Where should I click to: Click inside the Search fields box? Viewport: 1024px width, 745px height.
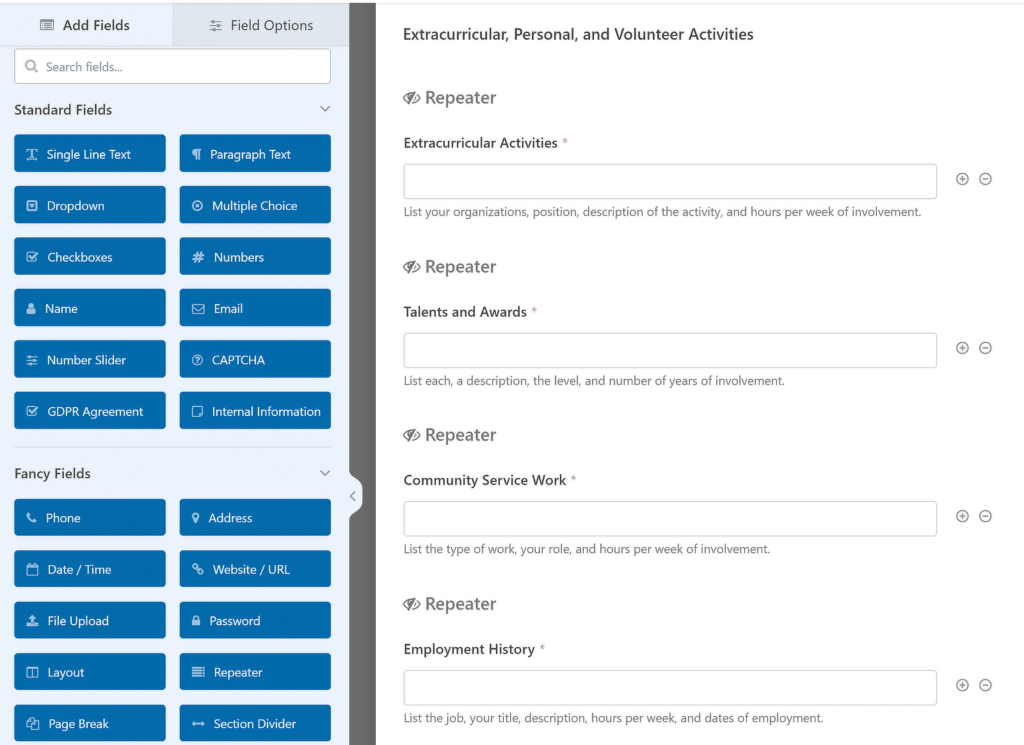coord(171,65)
